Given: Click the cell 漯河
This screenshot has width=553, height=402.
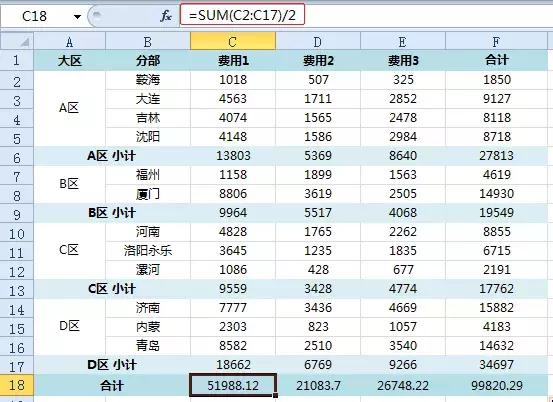Looking at the screenshot, I should coord(148,270).
